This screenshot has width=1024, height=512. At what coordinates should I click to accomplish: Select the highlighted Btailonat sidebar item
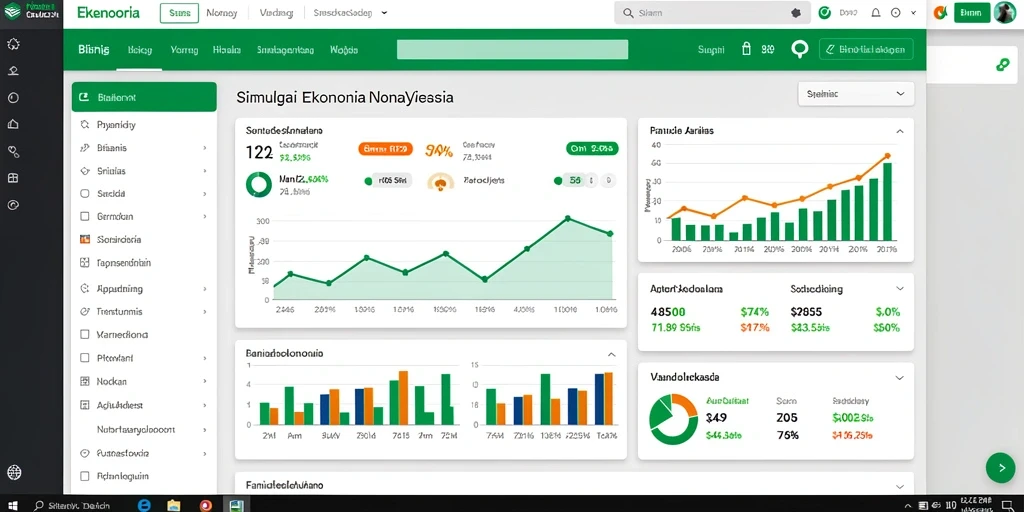pos(144,97)
